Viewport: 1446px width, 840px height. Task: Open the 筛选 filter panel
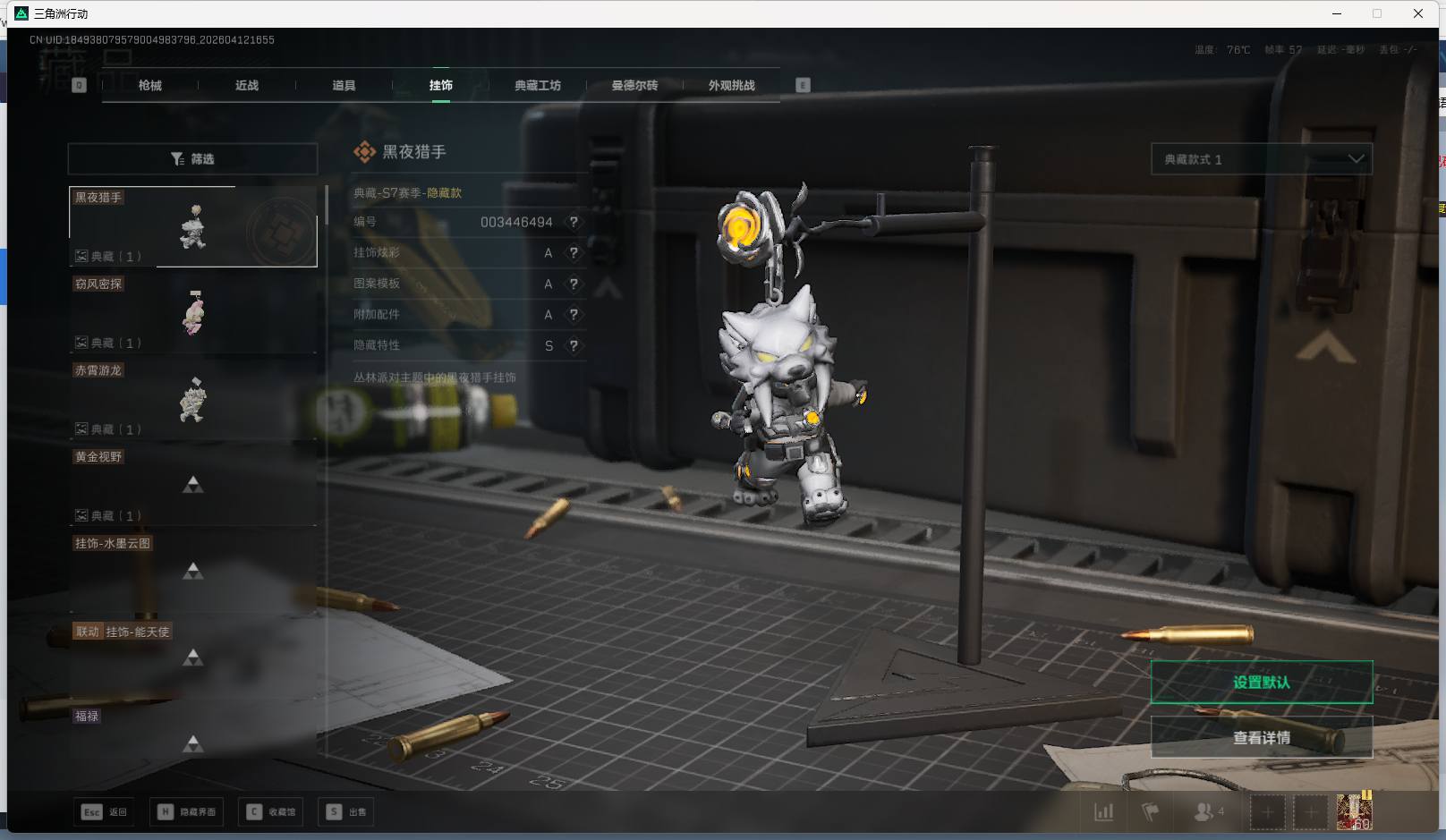point(192,159)
